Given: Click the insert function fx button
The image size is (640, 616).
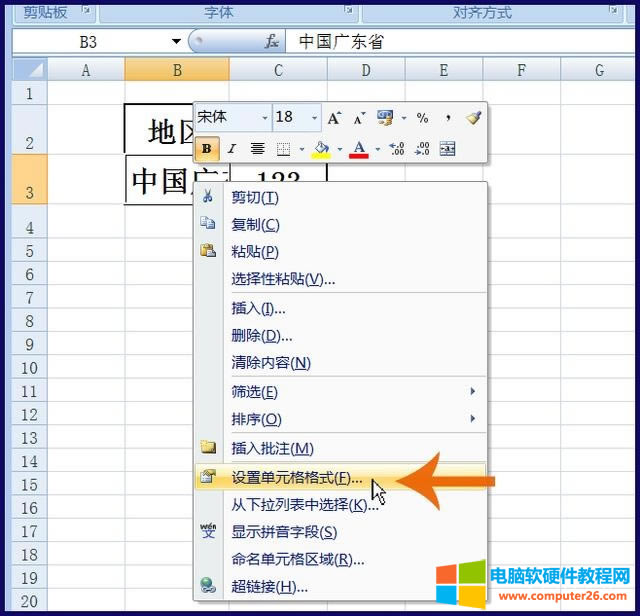Looking at the screenshot, I should click(271, 42).
